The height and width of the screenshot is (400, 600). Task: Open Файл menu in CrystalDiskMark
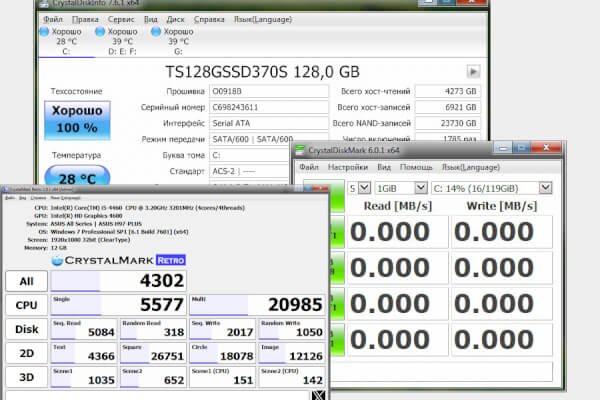click(309, 167)
